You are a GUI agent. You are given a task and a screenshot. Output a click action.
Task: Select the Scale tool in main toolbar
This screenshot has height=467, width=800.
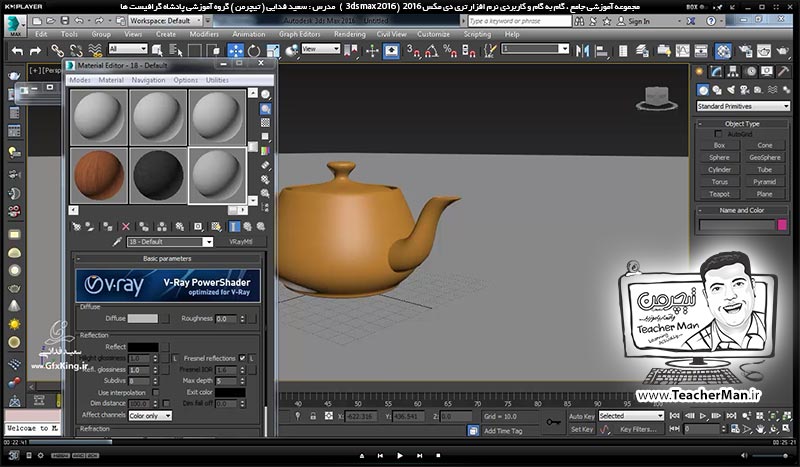tap(273, 51)
